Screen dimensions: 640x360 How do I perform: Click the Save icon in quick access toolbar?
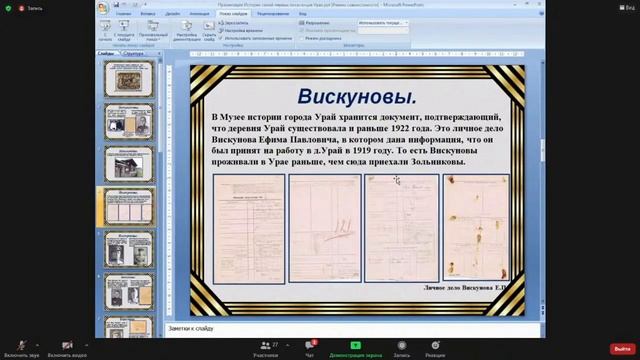point(116,4)
